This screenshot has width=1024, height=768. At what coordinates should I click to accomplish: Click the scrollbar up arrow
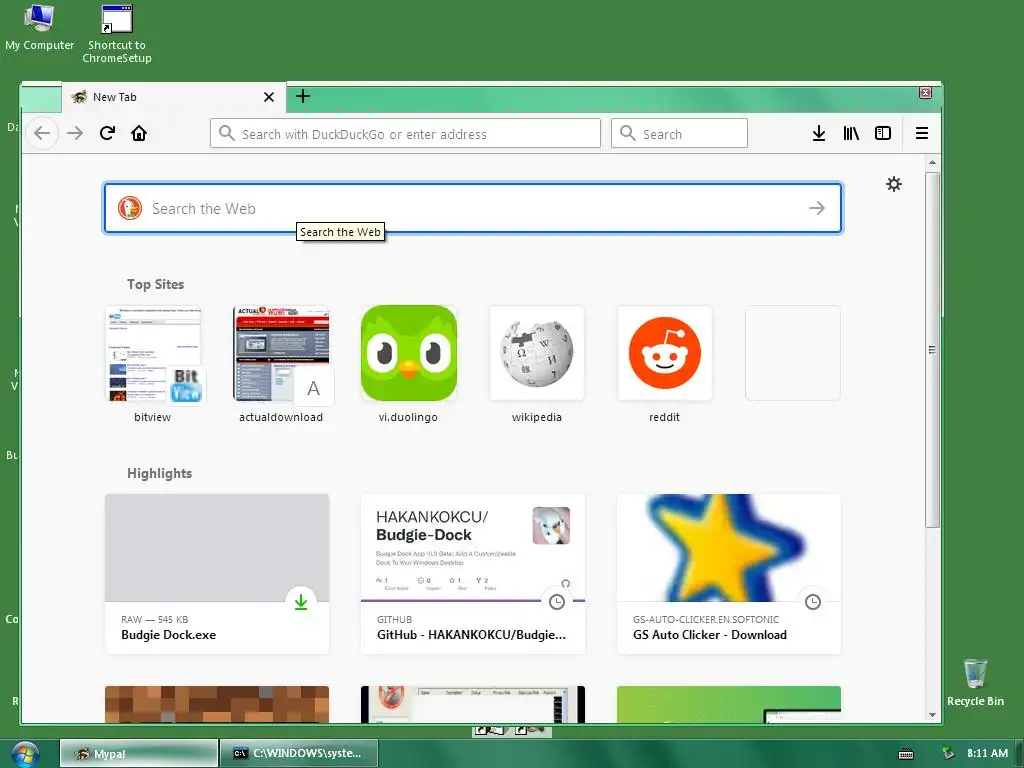932,163
